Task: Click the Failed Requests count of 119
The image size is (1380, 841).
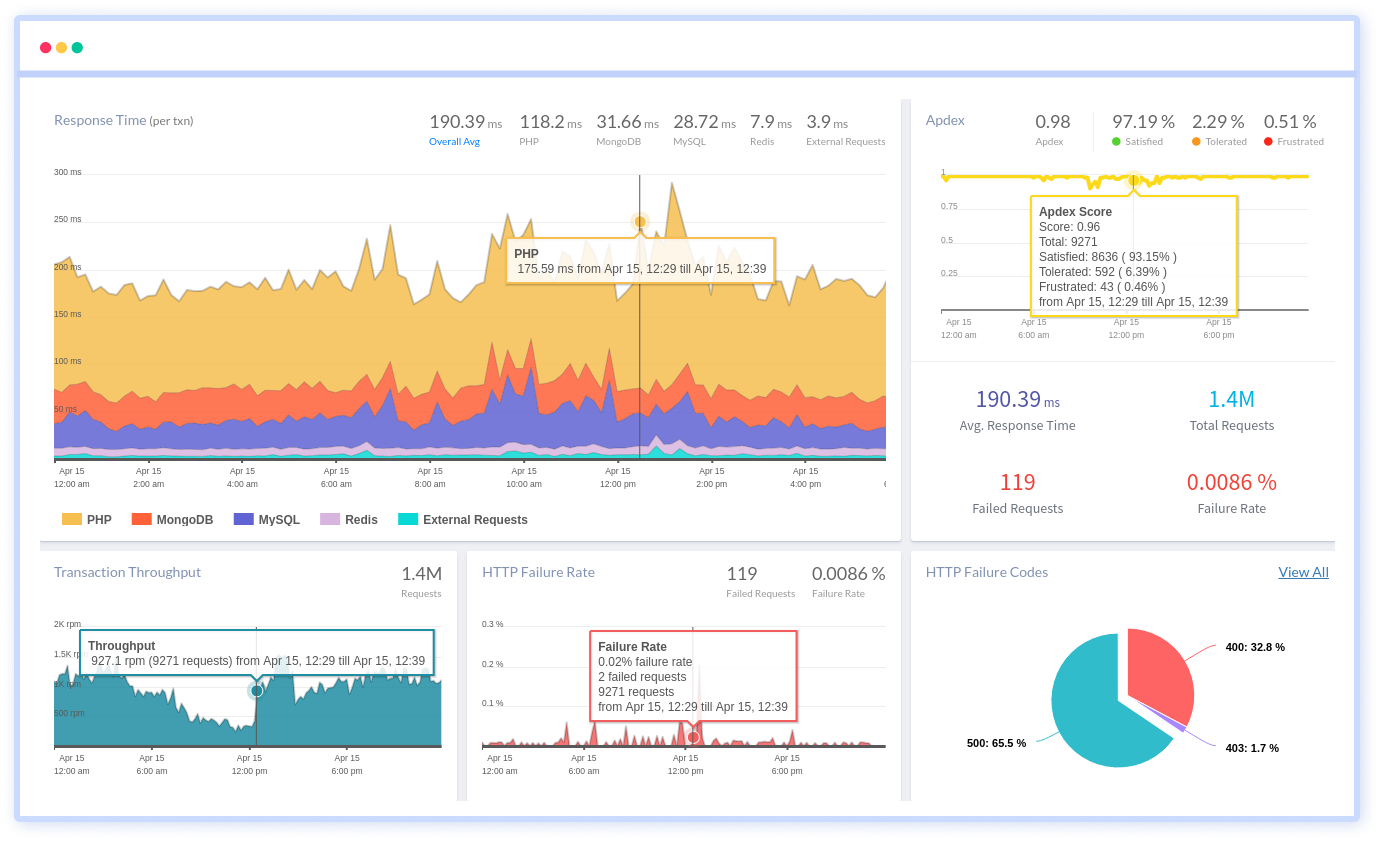Action: point(1017,481)
